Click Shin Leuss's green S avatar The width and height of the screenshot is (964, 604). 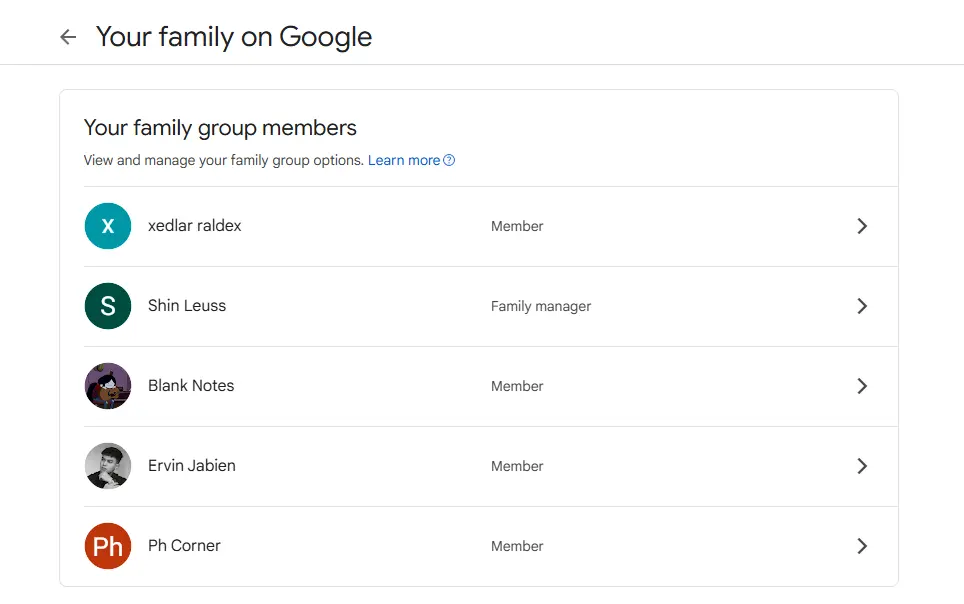click(108, 306)
